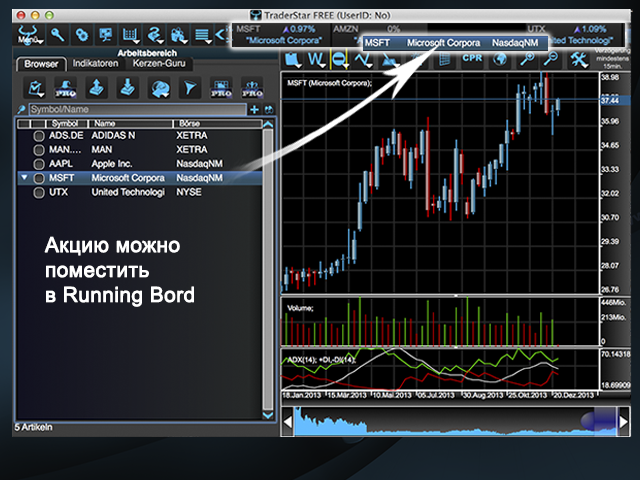This screenshot has height=480, width=640.
Task: Open the globe refresh icon dropdown
Action: click(159, 88)
